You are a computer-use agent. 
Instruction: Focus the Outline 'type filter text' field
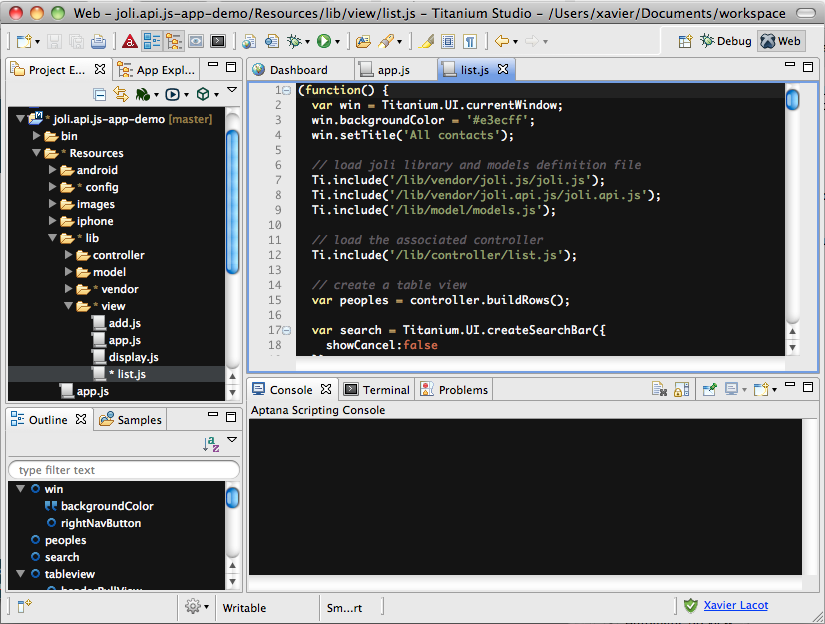(124, 470)
